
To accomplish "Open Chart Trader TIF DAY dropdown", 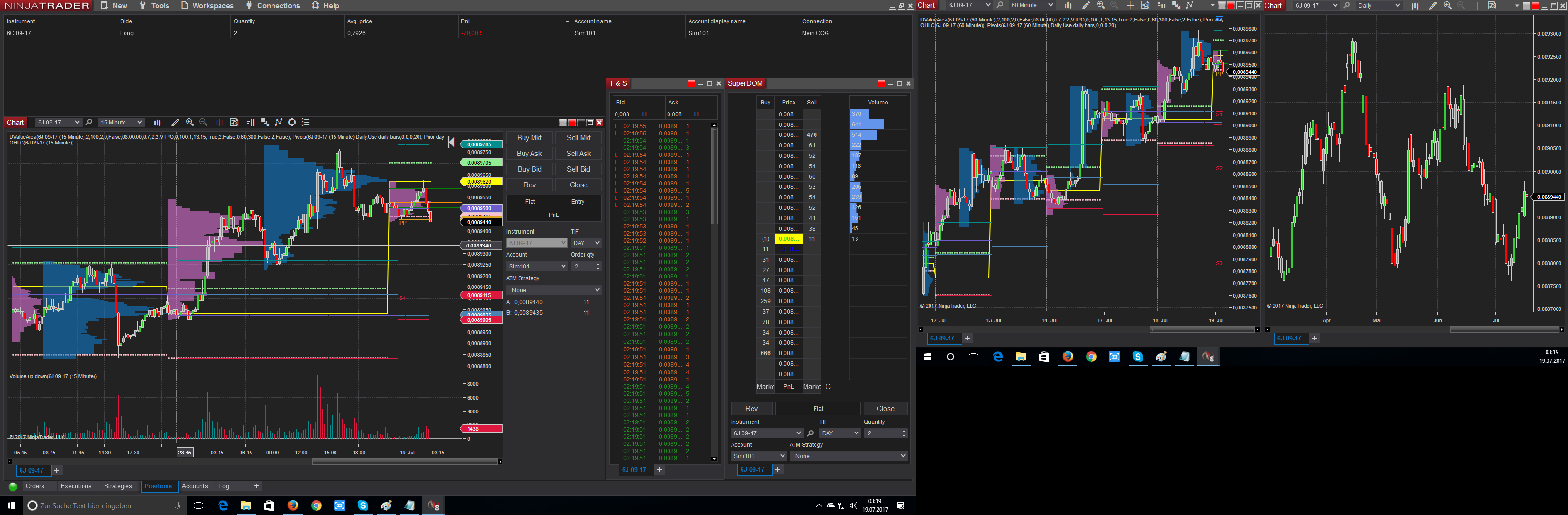I will coord(586,243).
